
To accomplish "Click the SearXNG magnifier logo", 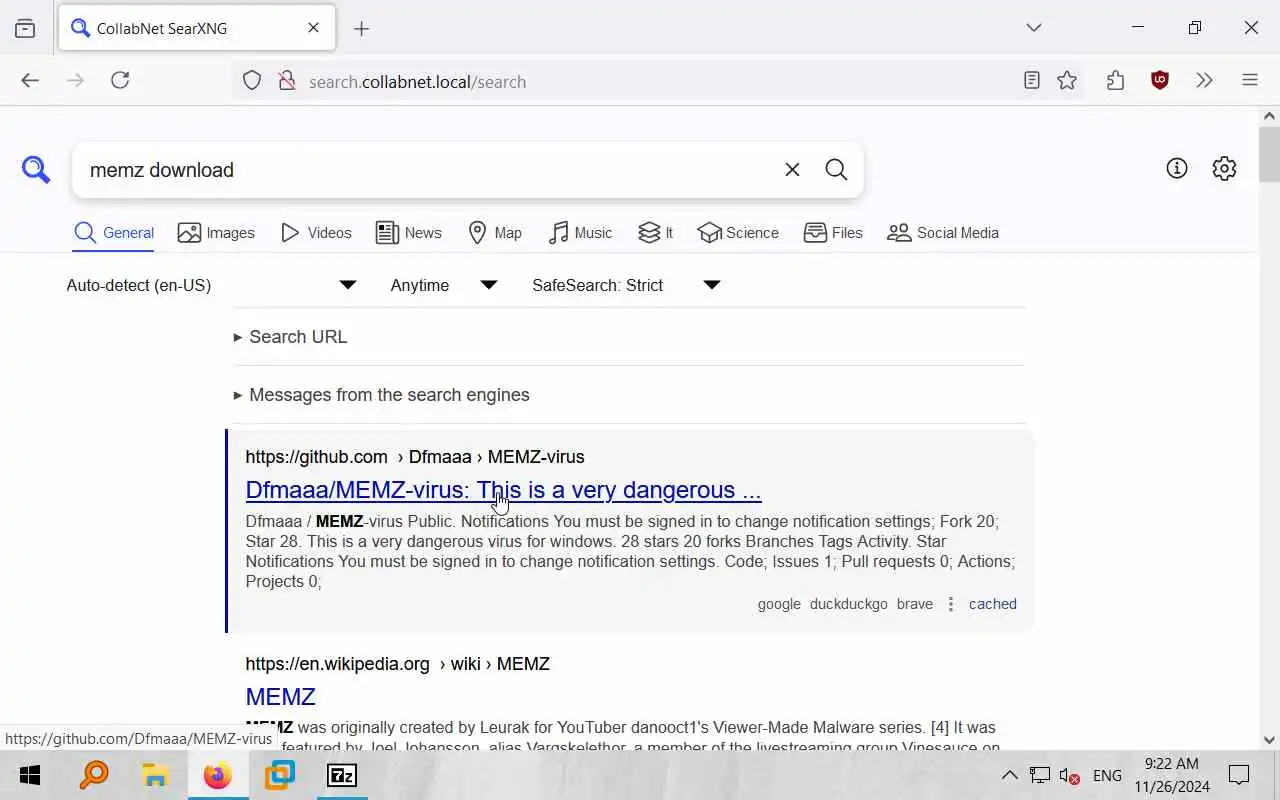I will tap(36, 170).
